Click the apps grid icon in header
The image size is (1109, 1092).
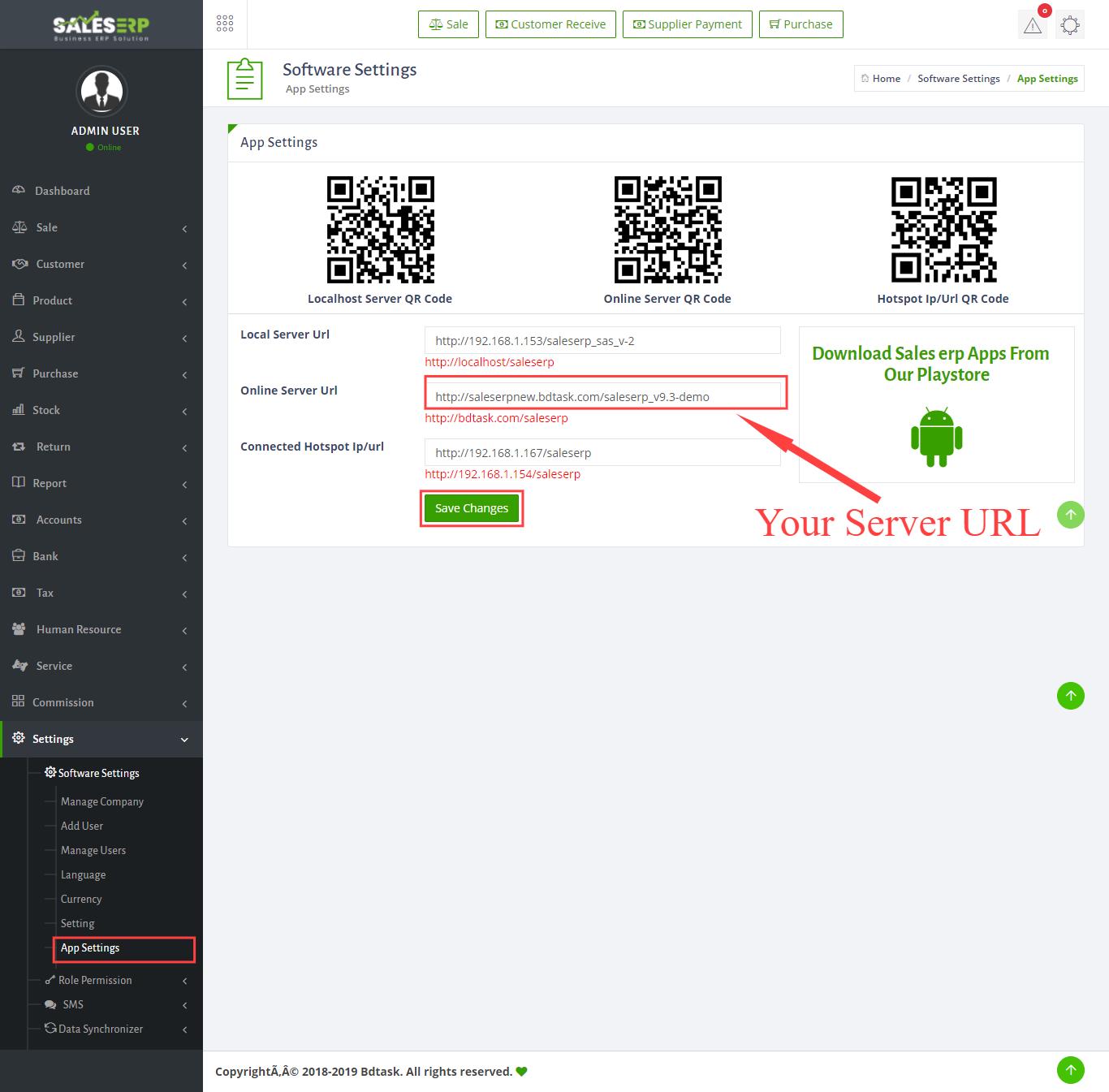click(x=225, y=24)
